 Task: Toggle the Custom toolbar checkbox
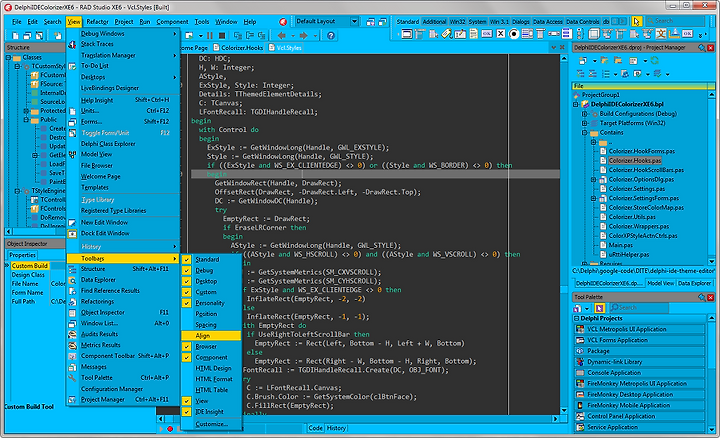point(186,292)
